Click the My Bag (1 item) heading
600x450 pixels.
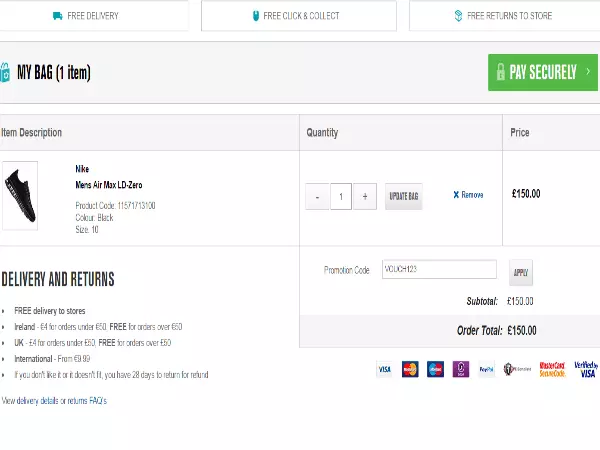pyautogui.click(x=54, y=72)
